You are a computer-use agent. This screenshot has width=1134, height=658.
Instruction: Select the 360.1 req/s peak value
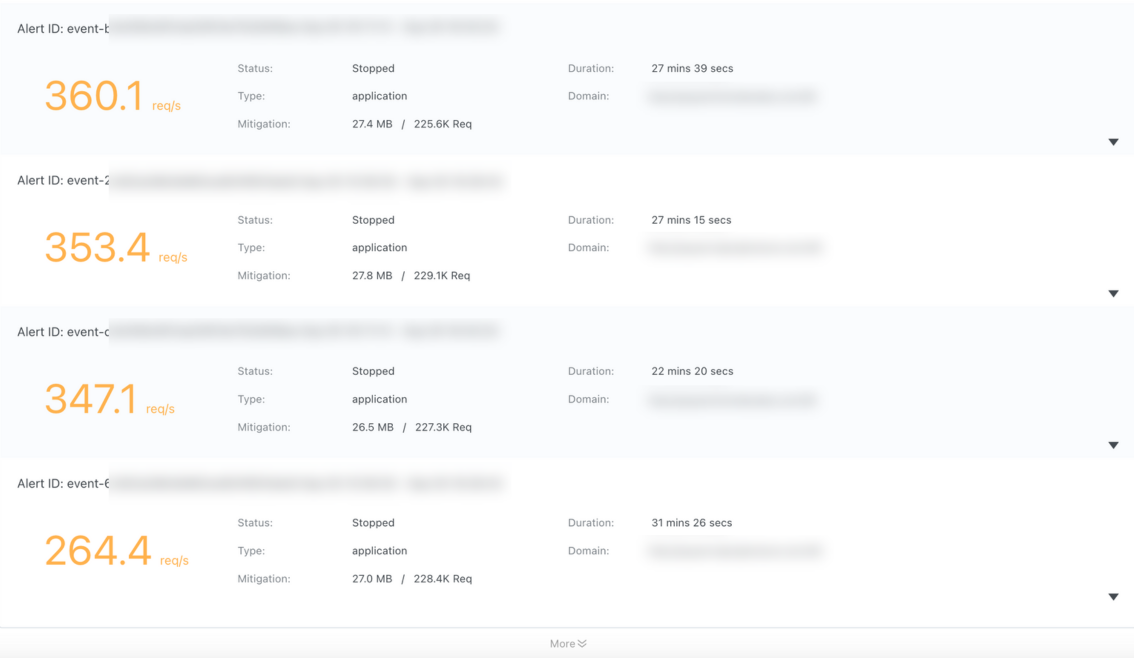[x=112, y=96]
